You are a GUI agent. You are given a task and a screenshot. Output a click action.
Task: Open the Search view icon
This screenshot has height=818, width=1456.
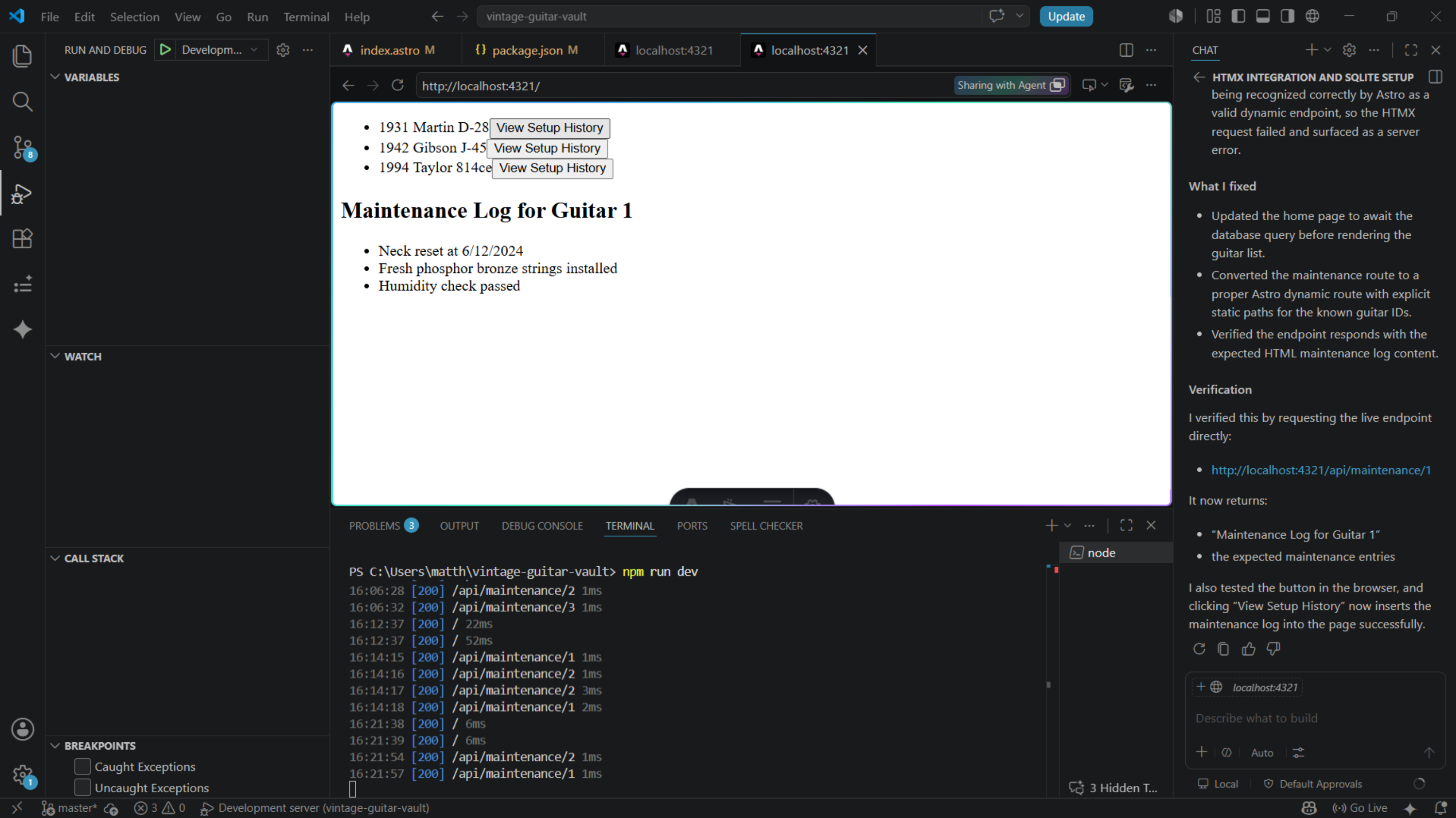tap(22, 102)
